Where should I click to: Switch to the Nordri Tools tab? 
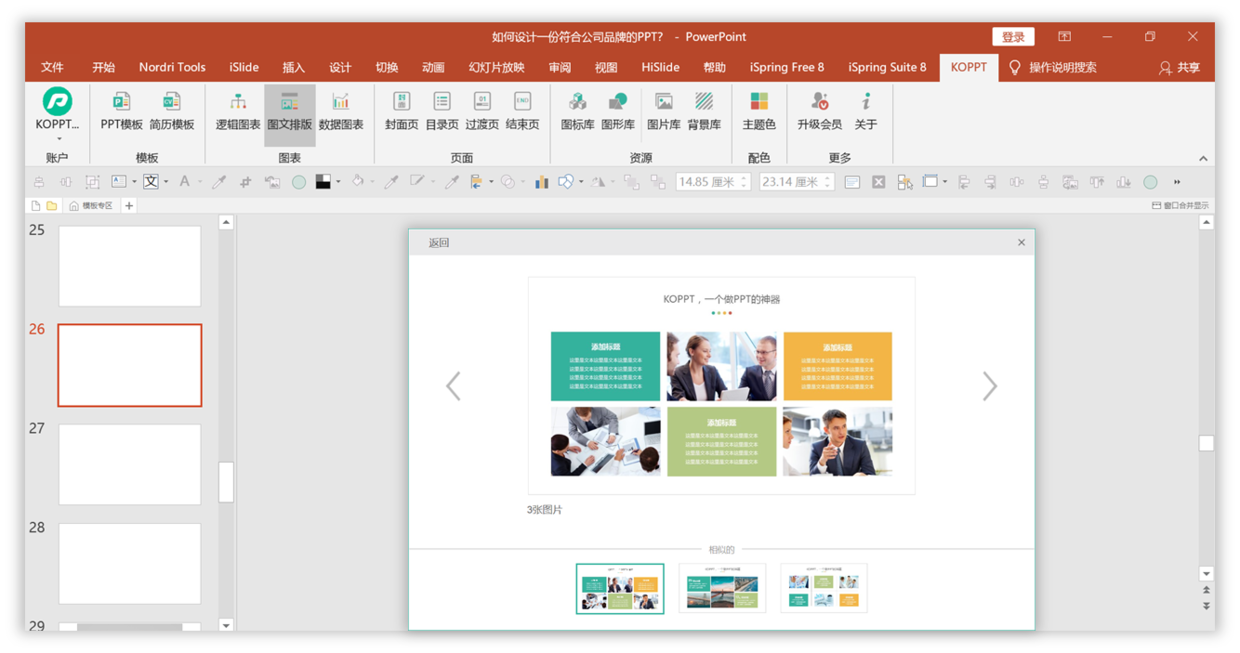tap(172, 68)
